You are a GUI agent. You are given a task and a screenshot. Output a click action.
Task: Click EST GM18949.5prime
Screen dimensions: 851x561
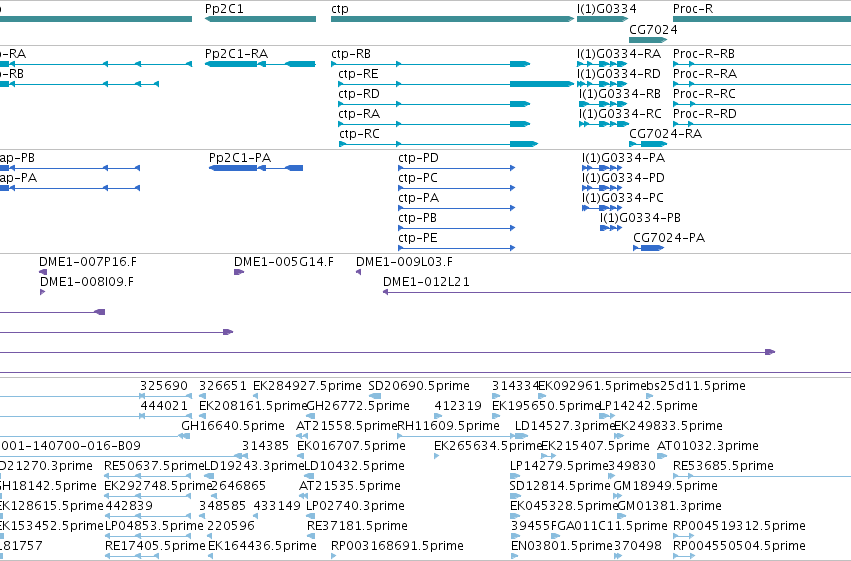point(665,486)
